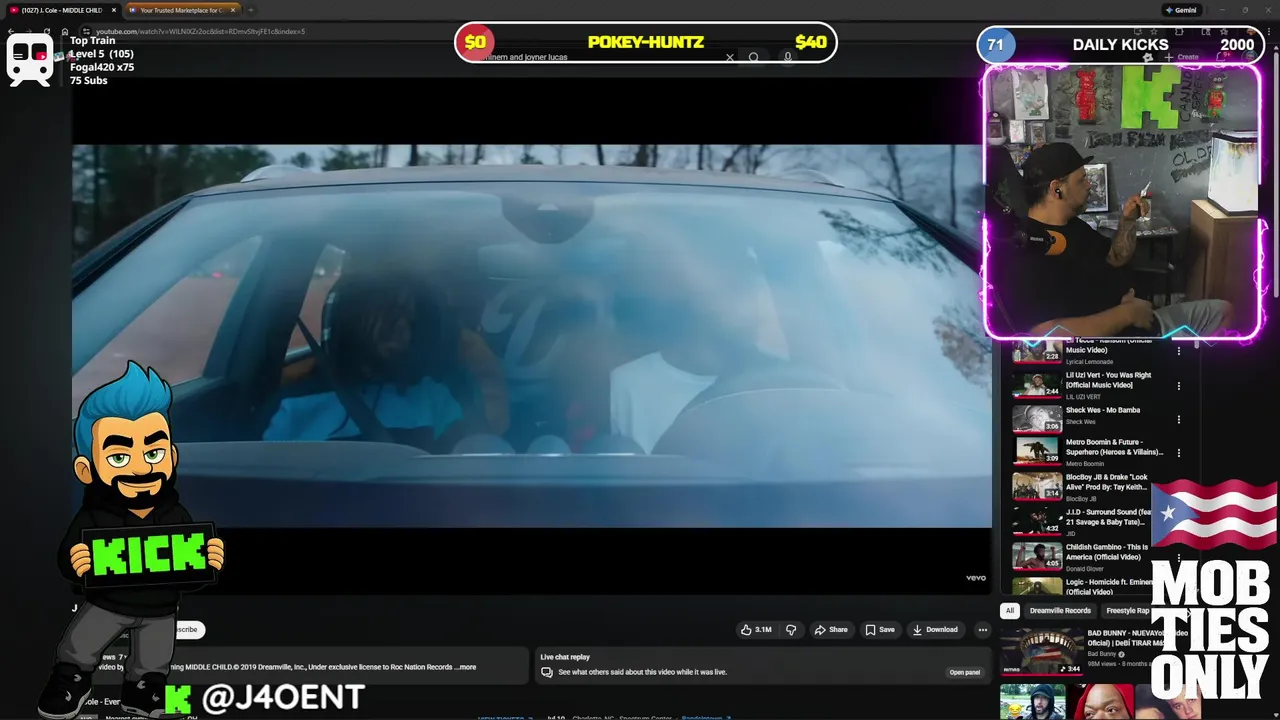Subscribe to the channel
The width and height of the screenshot is (1280, 720).
(188, 630)
